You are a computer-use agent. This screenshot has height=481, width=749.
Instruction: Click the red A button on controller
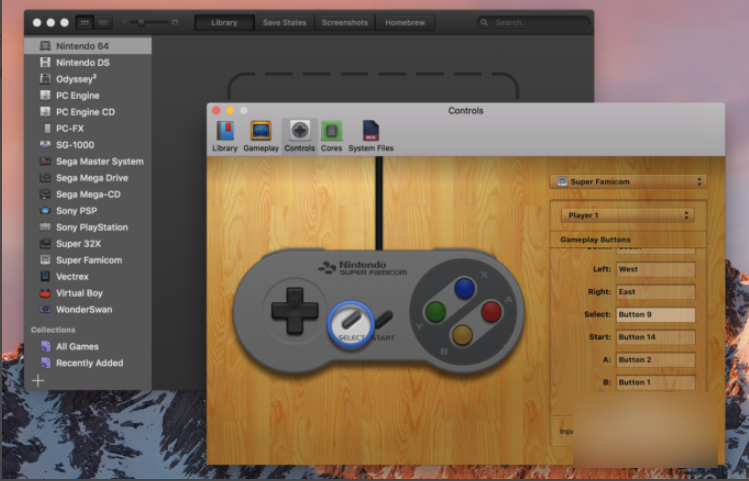(x=491, y=311)
